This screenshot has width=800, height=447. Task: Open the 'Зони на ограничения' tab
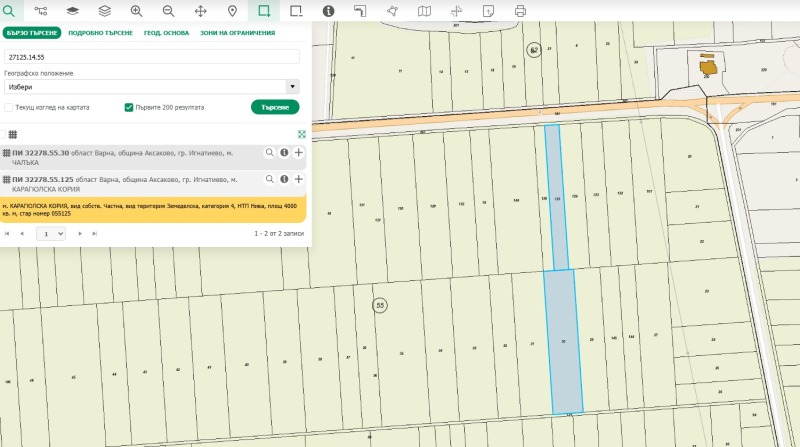[x=237, y=33]
